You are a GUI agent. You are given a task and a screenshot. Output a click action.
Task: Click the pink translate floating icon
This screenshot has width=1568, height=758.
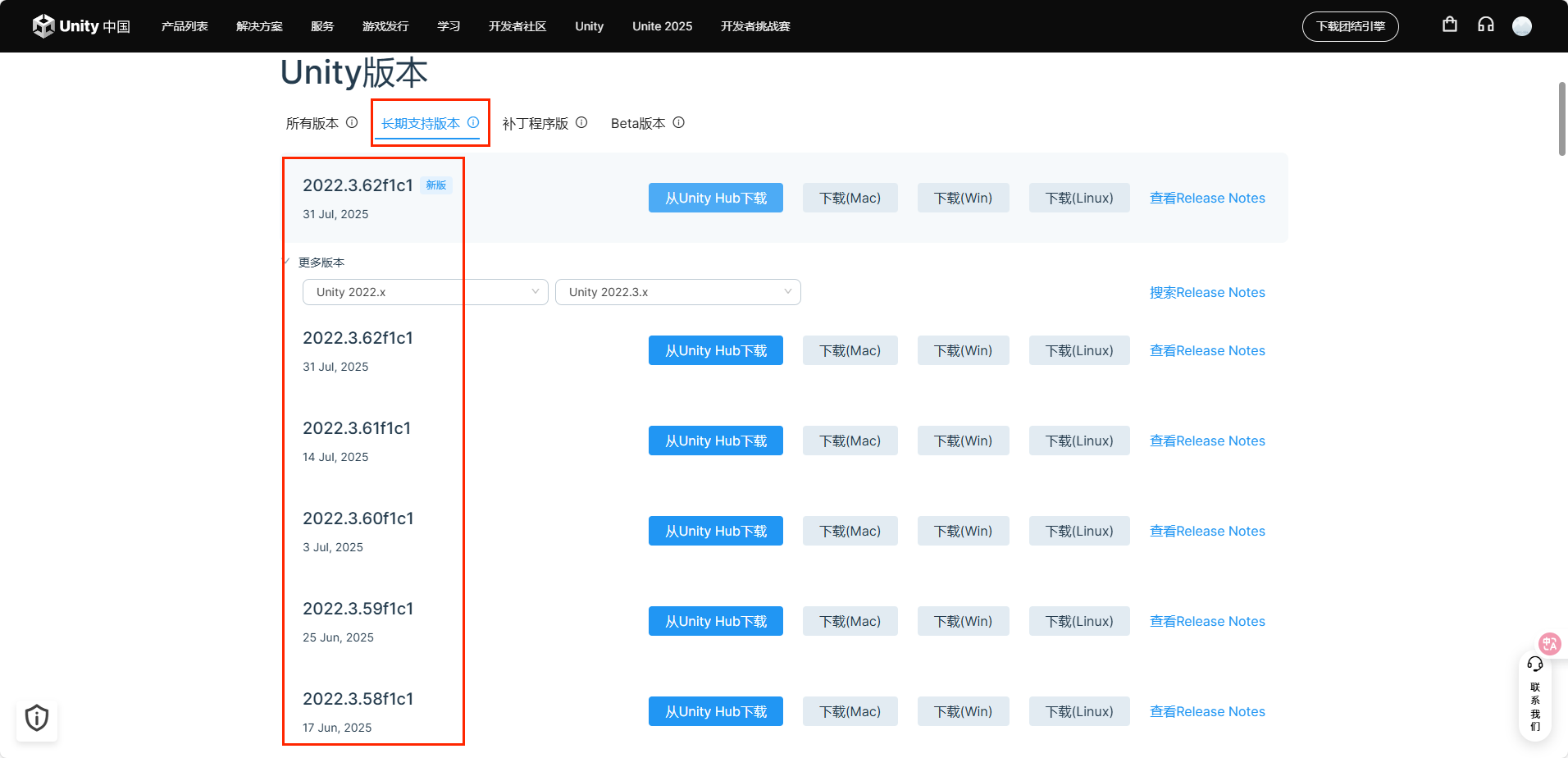coord(1549,643)
